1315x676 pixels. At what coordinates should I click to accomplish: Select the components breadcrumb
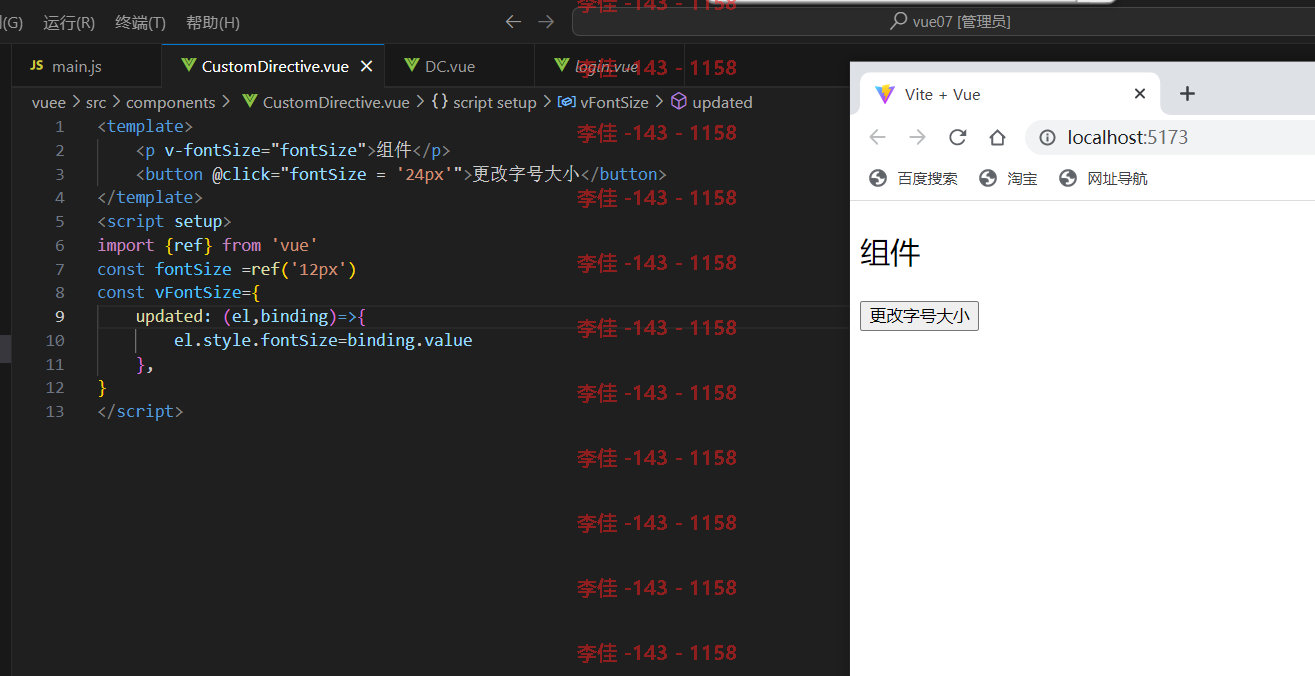pos(170,102)
